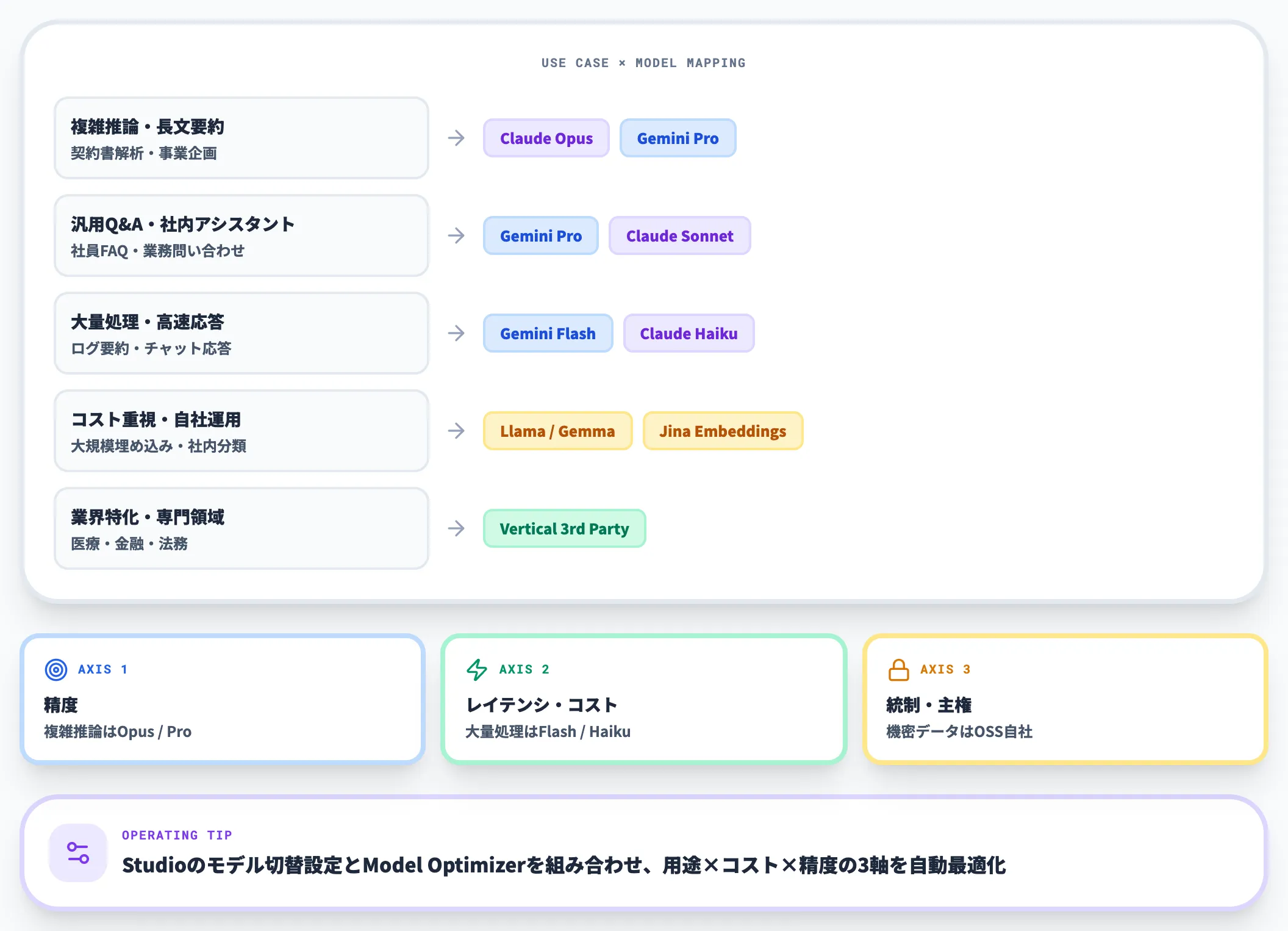Image resolution: width=1288 pixels, height=931 pixels.
Task: Select the Claude Opus model tag
Action: 546,138
